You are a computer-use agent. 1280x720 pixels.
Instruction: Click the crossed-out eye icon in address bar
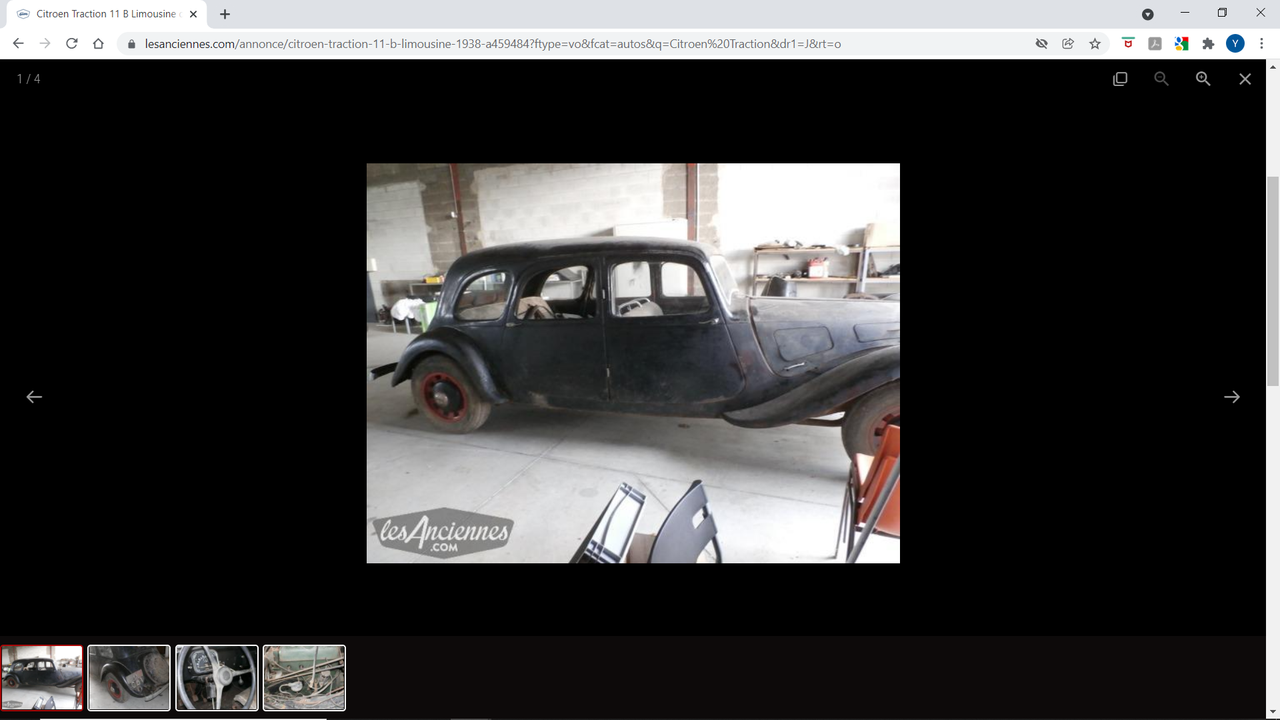[1041, 44]
